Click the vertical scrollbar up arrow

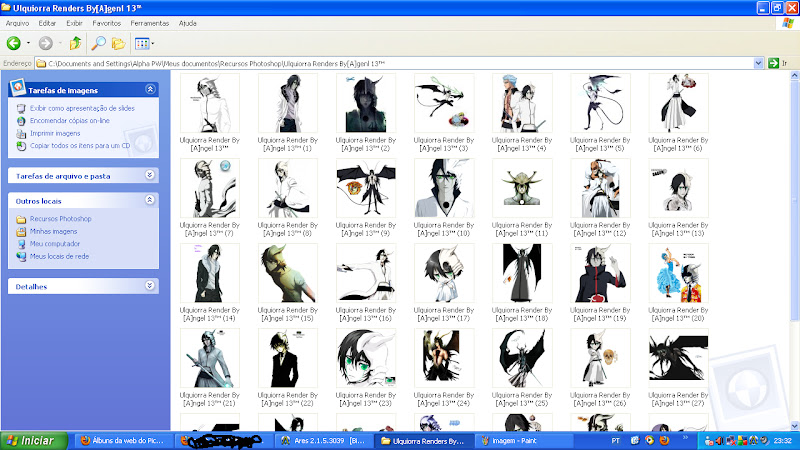click(795, 76)
